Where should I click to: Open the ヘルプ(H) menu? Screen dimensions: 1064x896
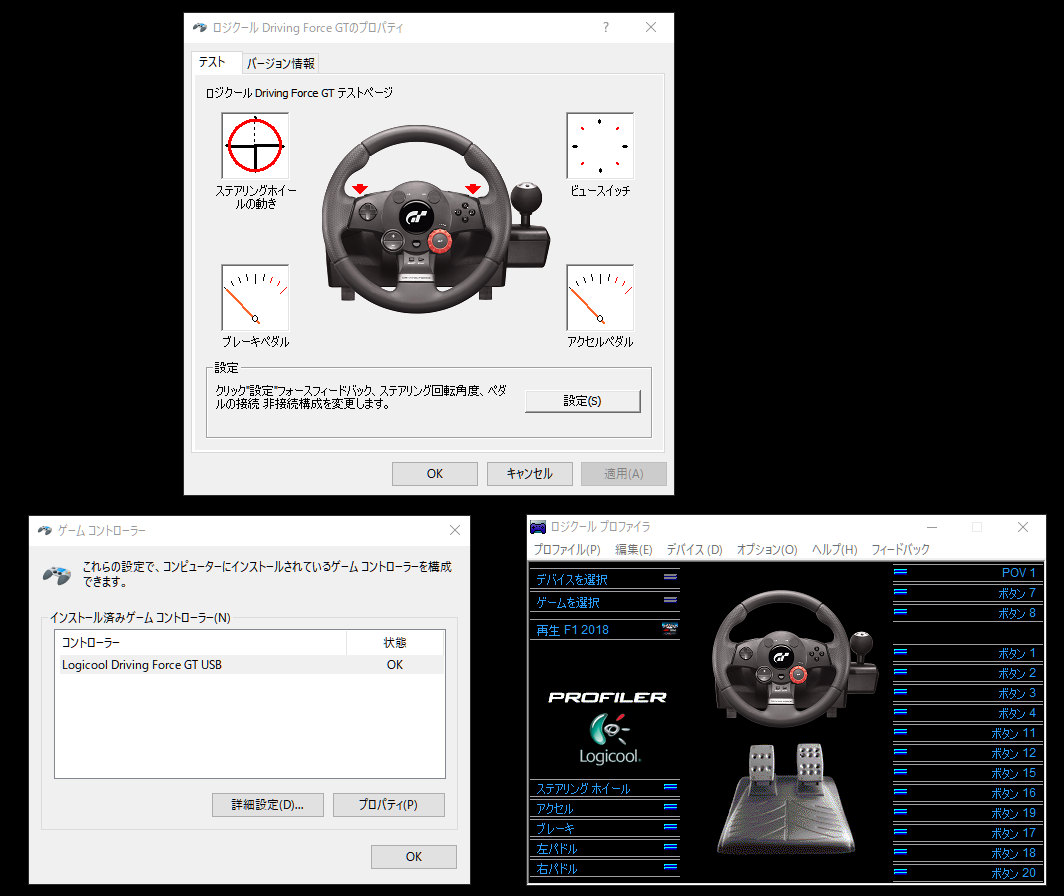pos(835,549)
